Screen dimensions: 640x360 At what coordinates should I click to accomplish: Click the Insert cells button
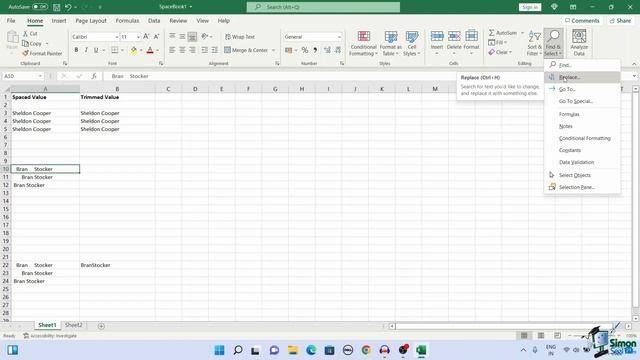tap(437, 42)
